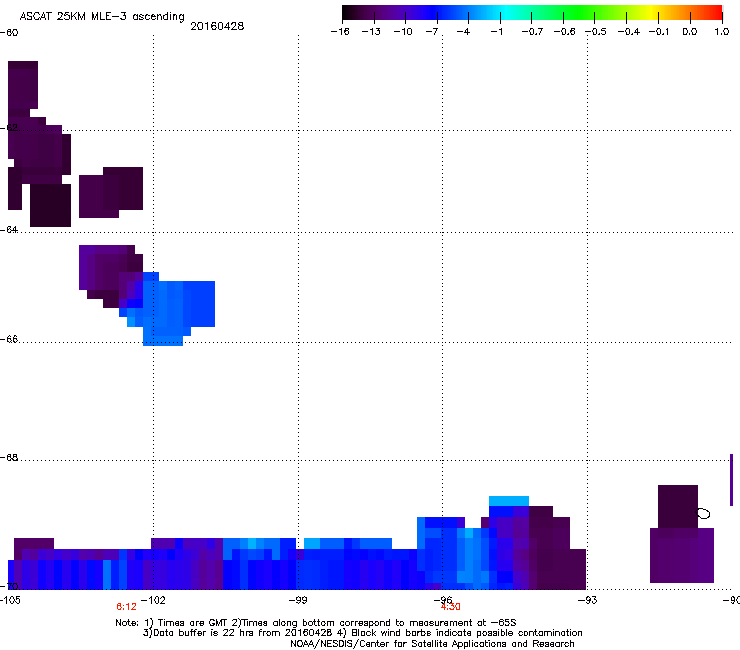Click the colorbar tick label "-10"
Screen dimensions: 740x650
(403, 32)
